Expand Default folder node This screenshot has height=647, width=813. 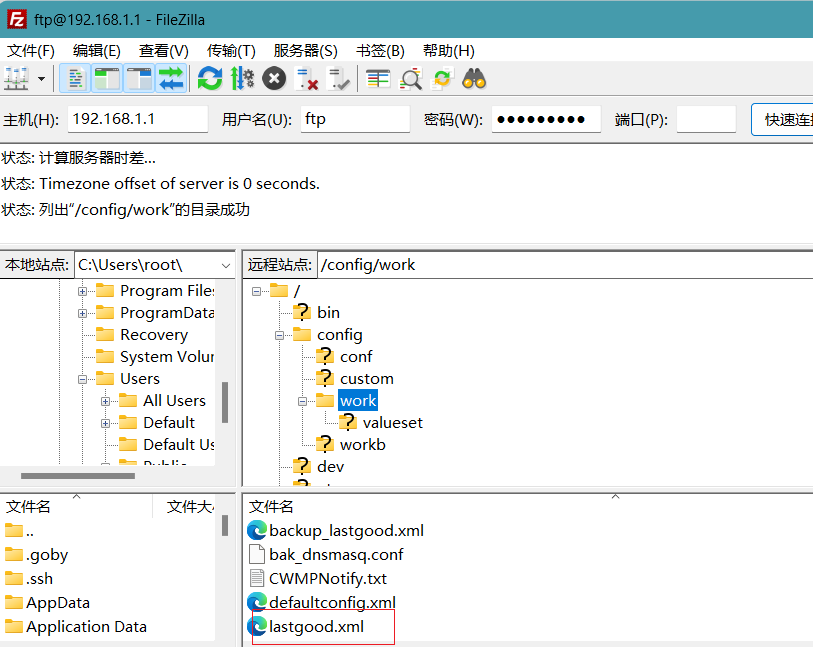(x=105, y=423)
